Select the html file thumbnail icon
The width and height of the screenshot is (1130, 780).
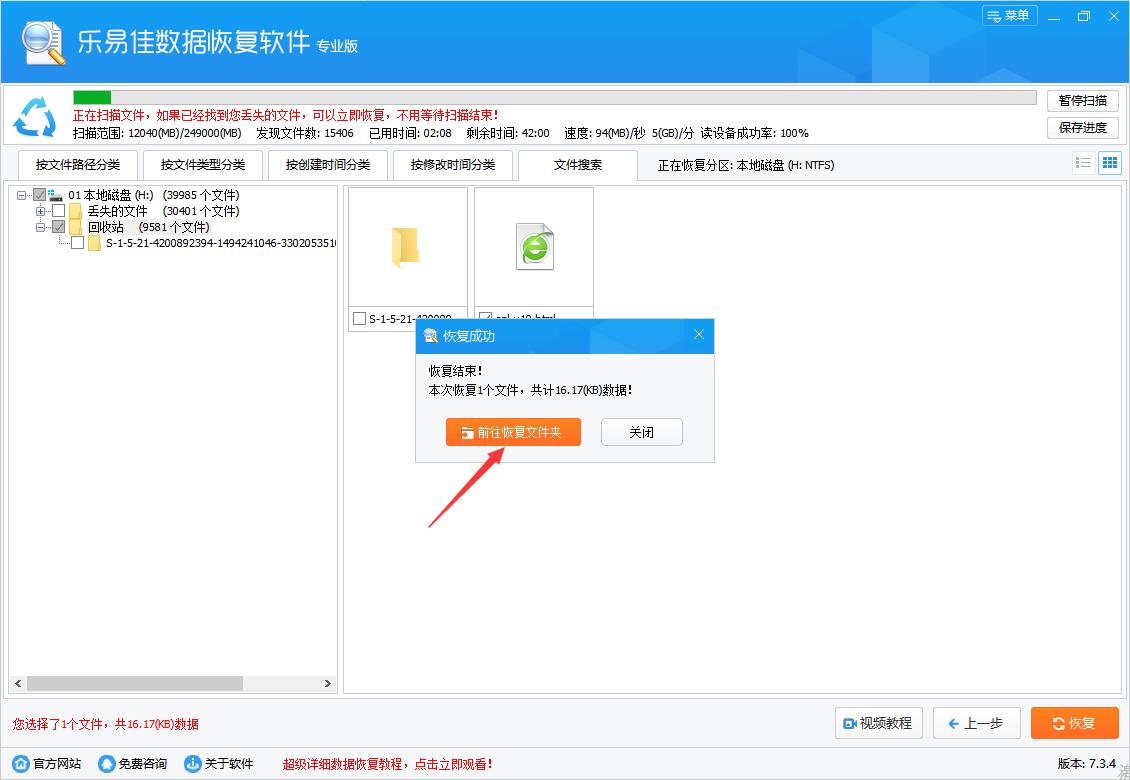[x=535, y=247]
